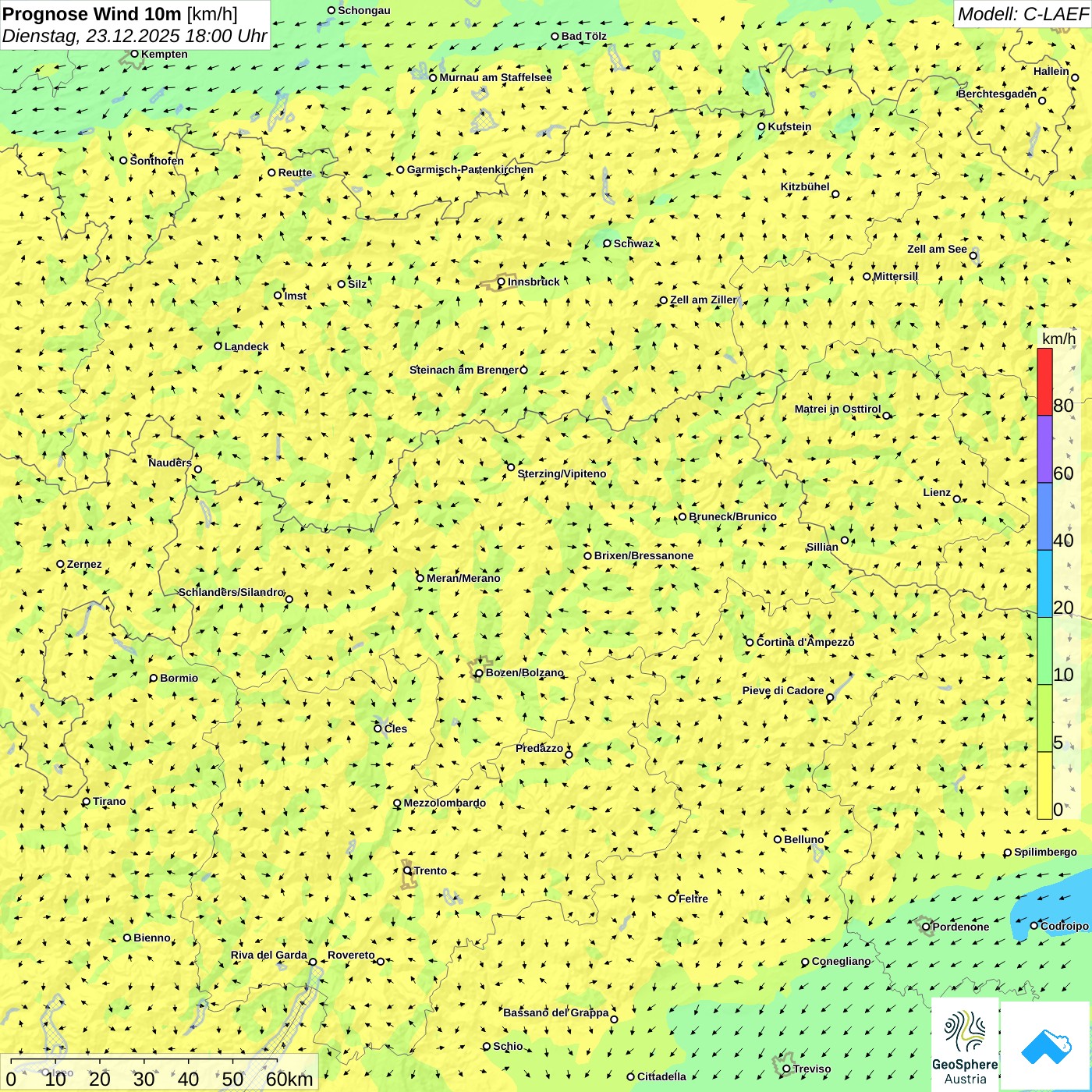
Task: Click the Tirano city label
Action: point(109,801)
